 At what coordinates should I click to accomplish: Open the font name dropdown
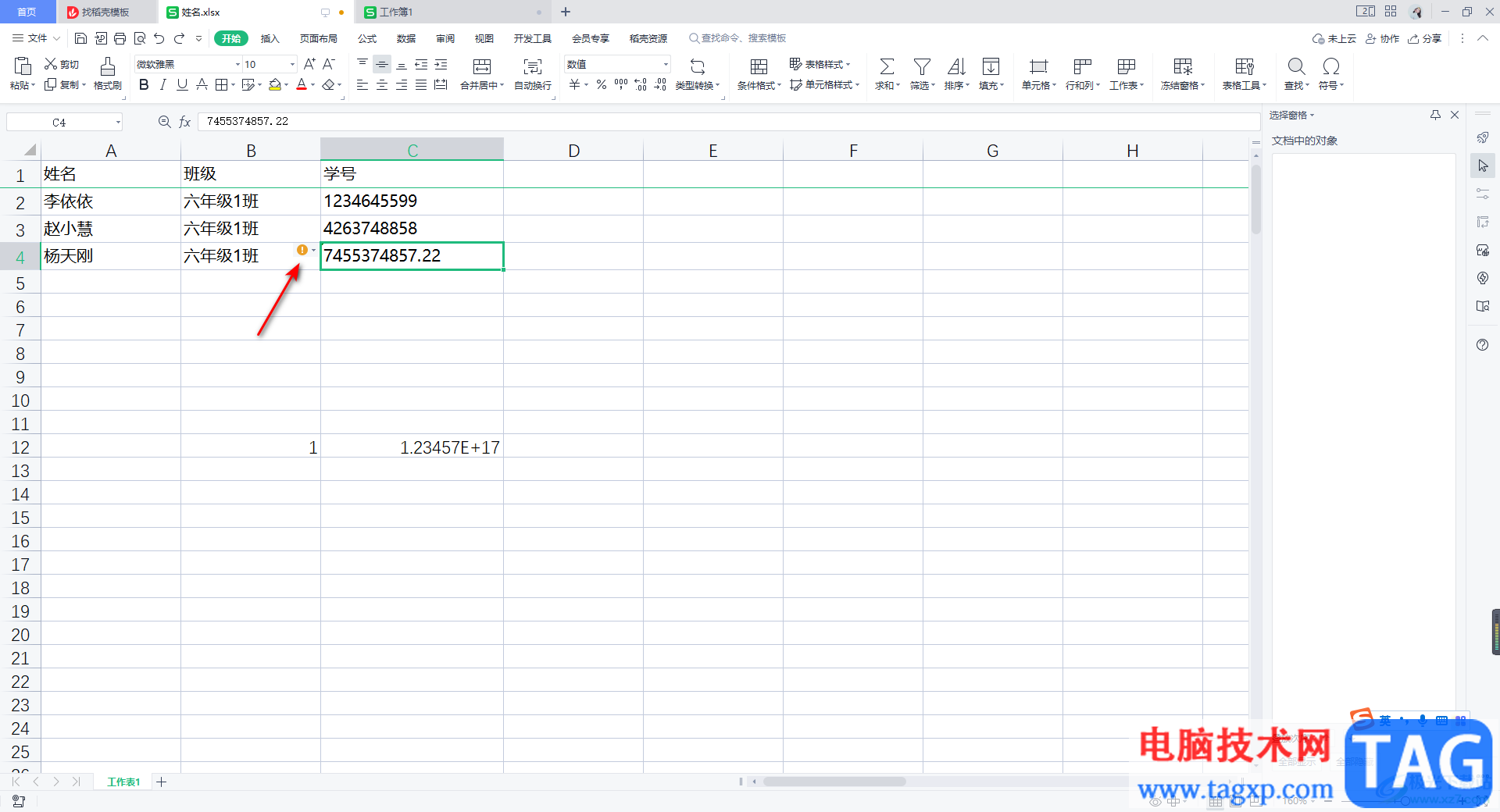click(237, 65)
